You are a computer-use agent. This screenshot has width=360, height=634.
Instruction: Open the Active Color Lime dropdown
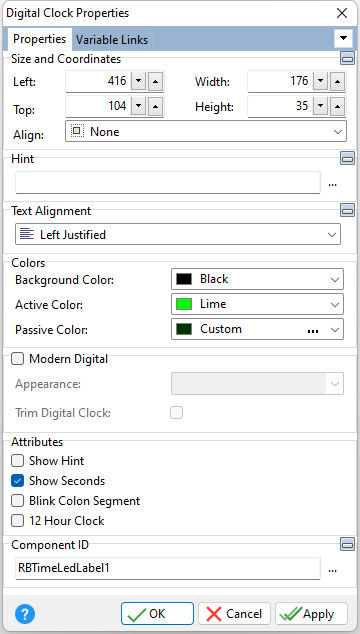click(x=257, y=304)
